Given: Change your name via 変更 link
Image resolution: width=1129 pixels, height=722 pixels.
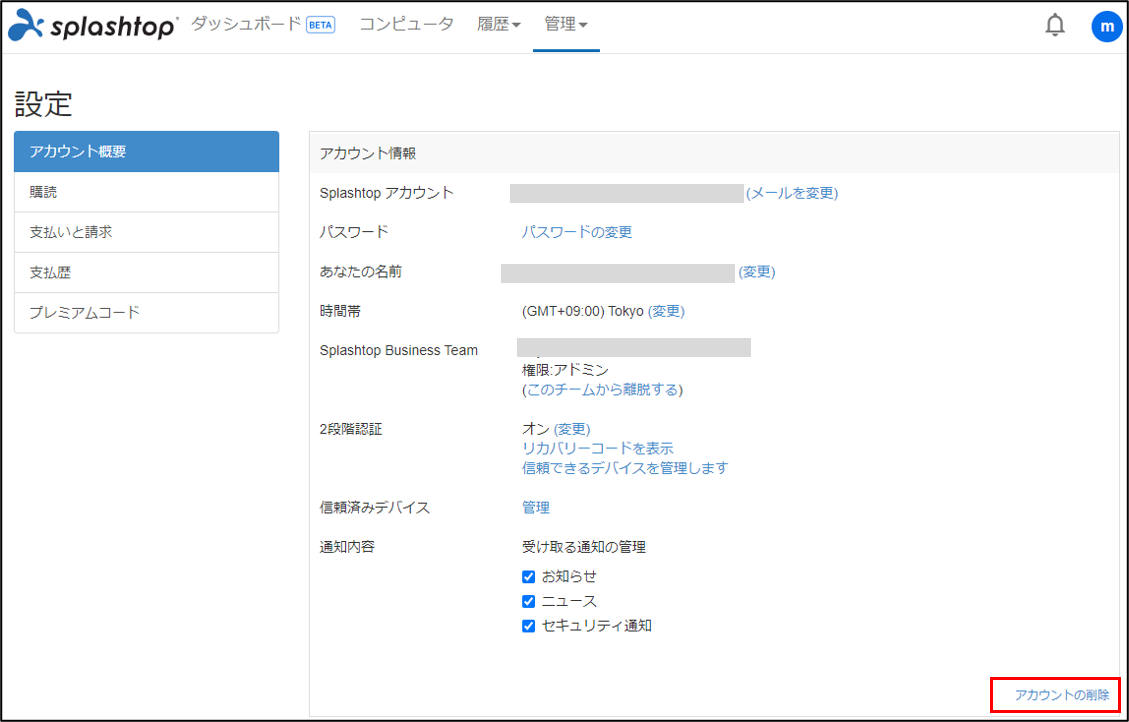Looking at the screenshot, I should [x=757, y=272].
